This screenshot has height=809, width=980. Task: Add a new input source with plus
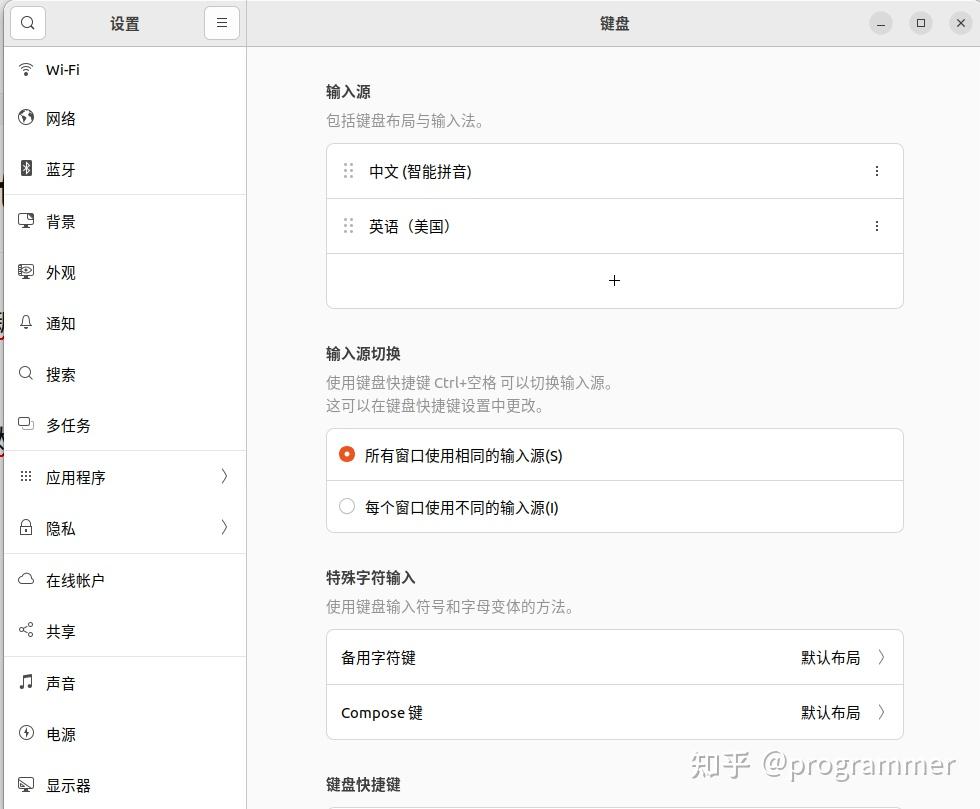tap(614, 281)
